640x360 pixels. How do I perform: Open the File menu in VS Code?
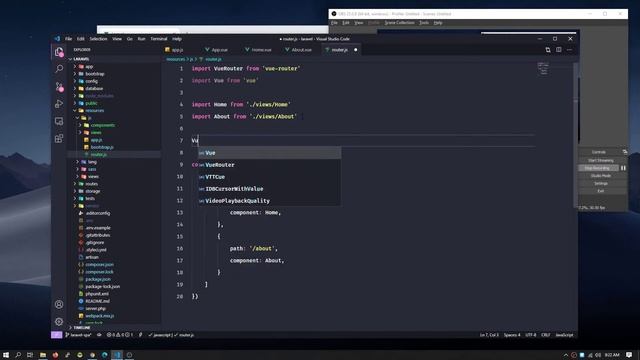coord(69,39)
